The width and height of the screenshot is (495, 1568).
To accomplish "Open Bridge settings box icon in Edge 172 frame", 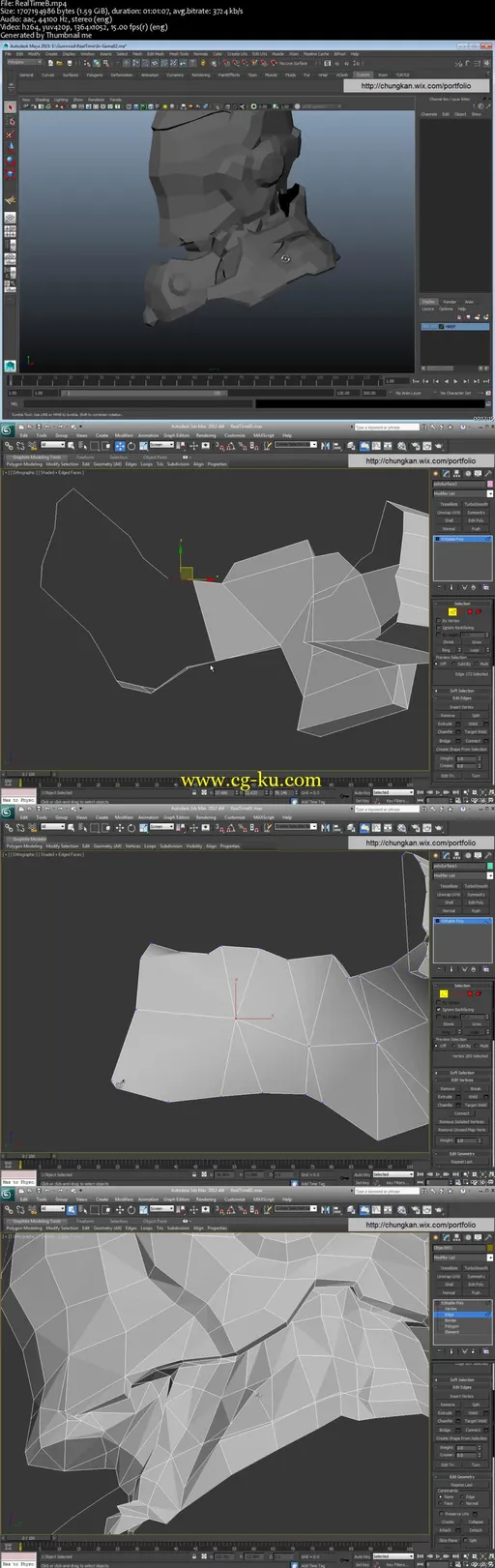I will pyautogui.click(x=458, y=741).
